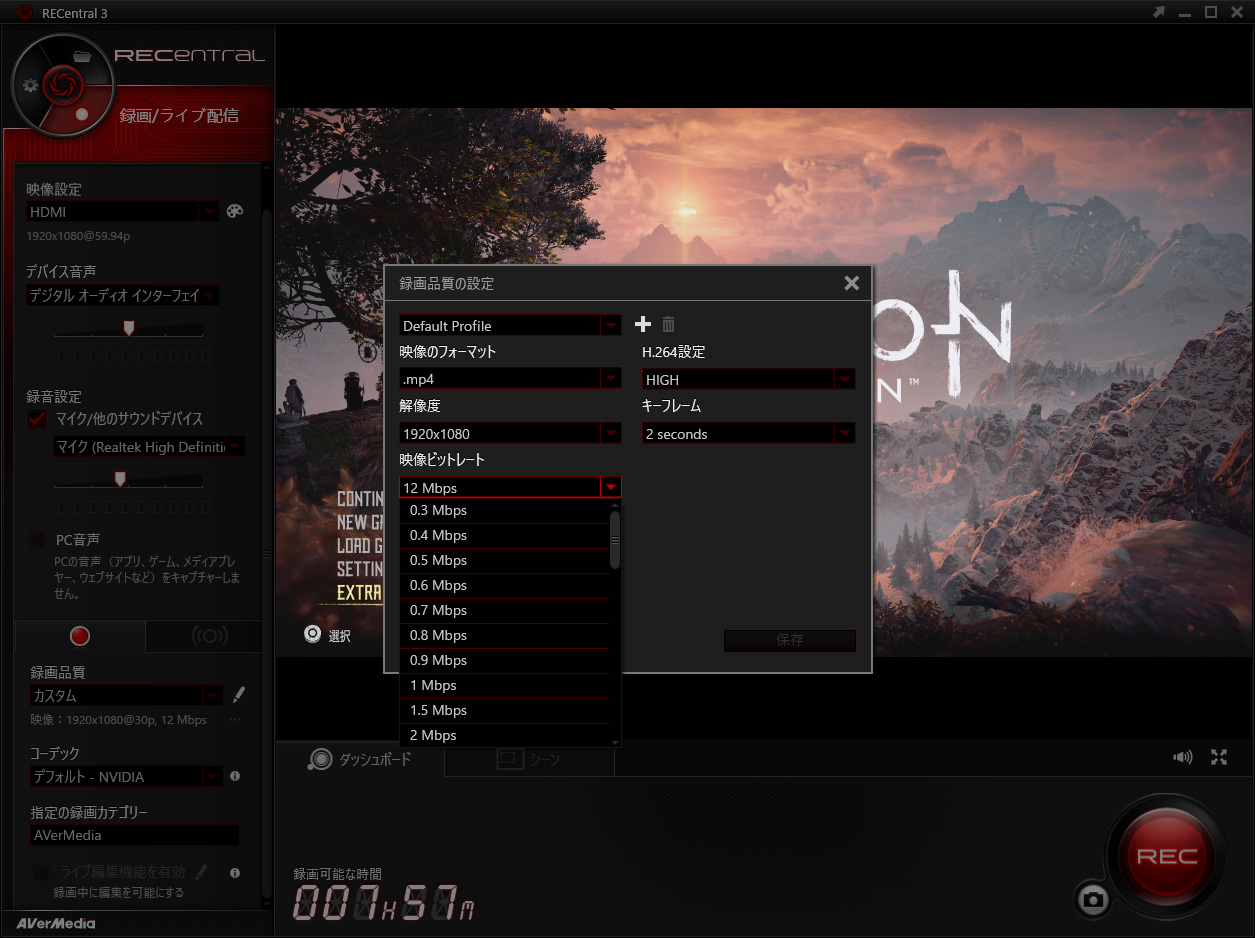The width and height of the screenshot is (1255, 938).
Task: Select the record mode red dot tab
Action: coord(80,636)
